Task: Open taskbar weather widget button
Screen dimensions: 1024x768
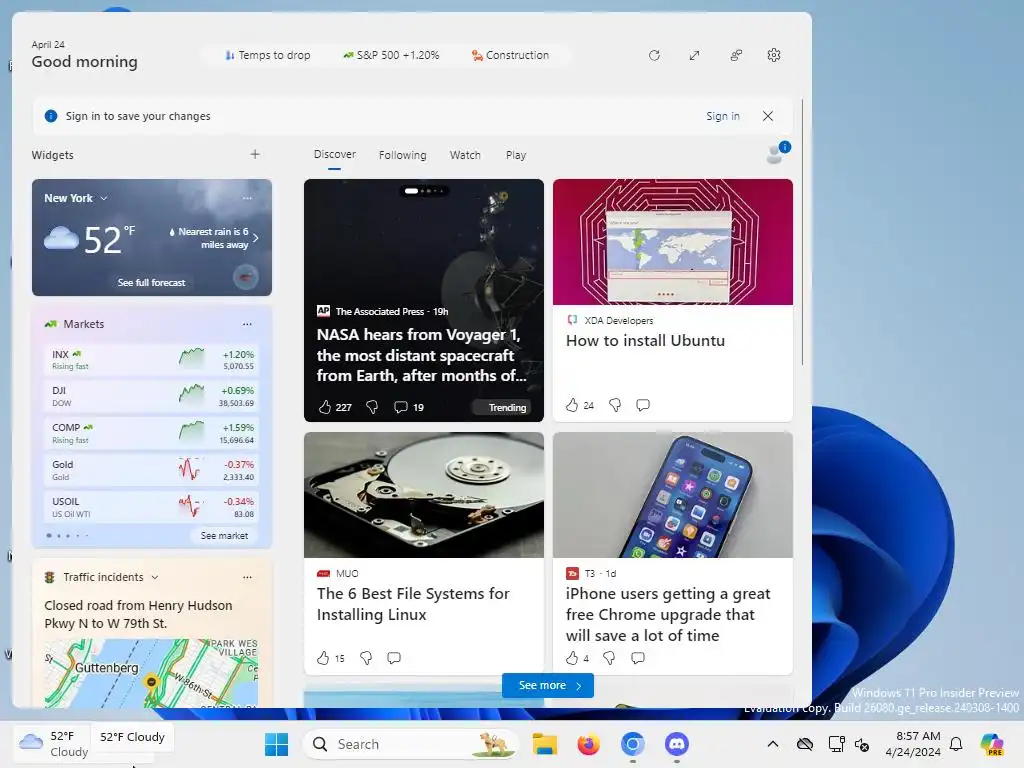Action: point(53,744)
